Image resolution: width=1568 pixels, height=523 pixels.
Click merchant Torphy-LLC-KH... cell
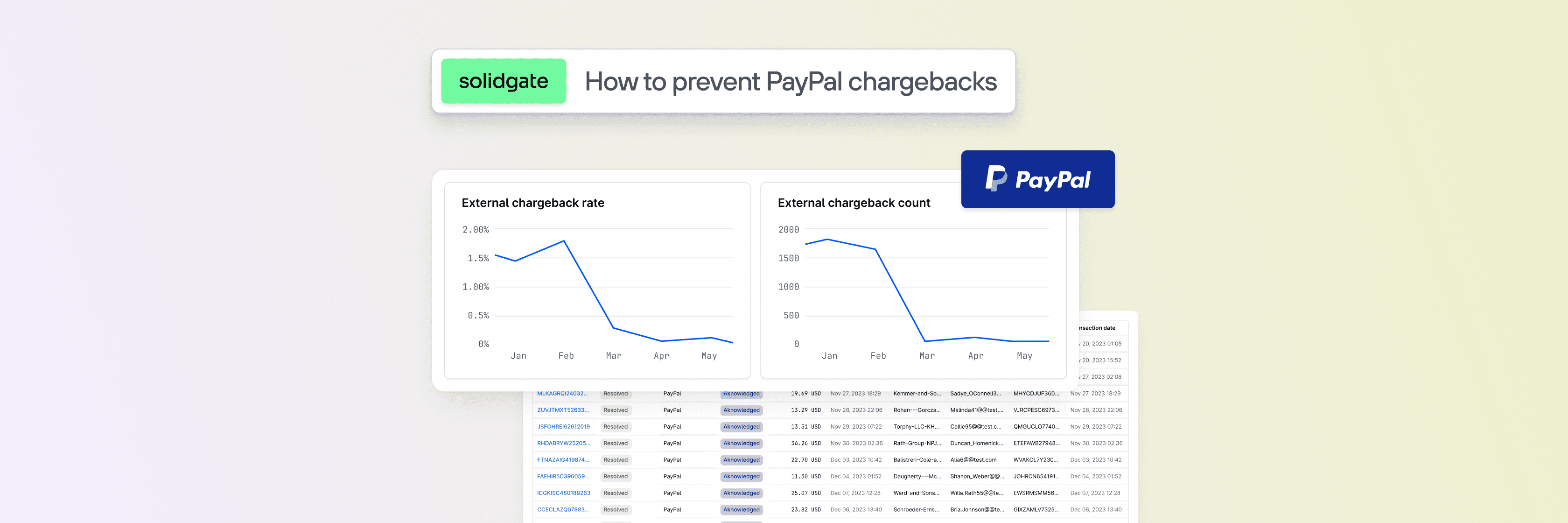click(916, 427)
